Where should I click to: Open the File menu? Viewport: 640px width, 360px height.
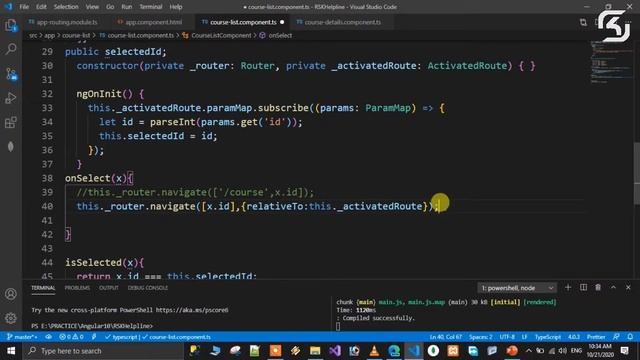[x=24, y=7]
